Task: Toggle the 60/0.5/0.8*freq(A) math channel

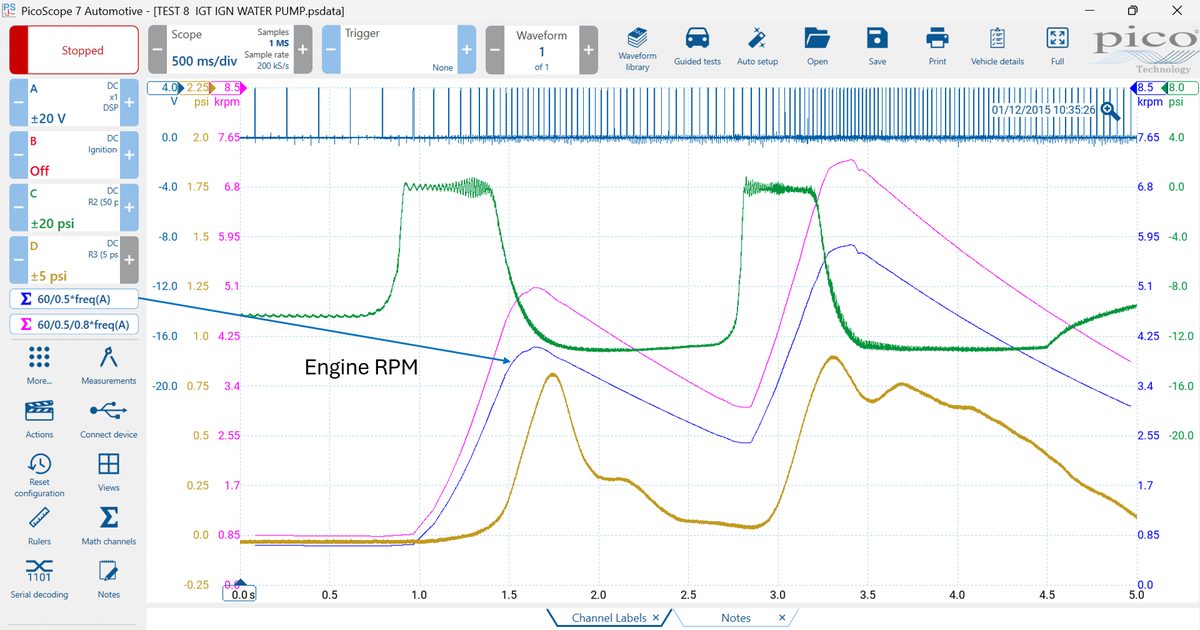Action: click(73, 324)
